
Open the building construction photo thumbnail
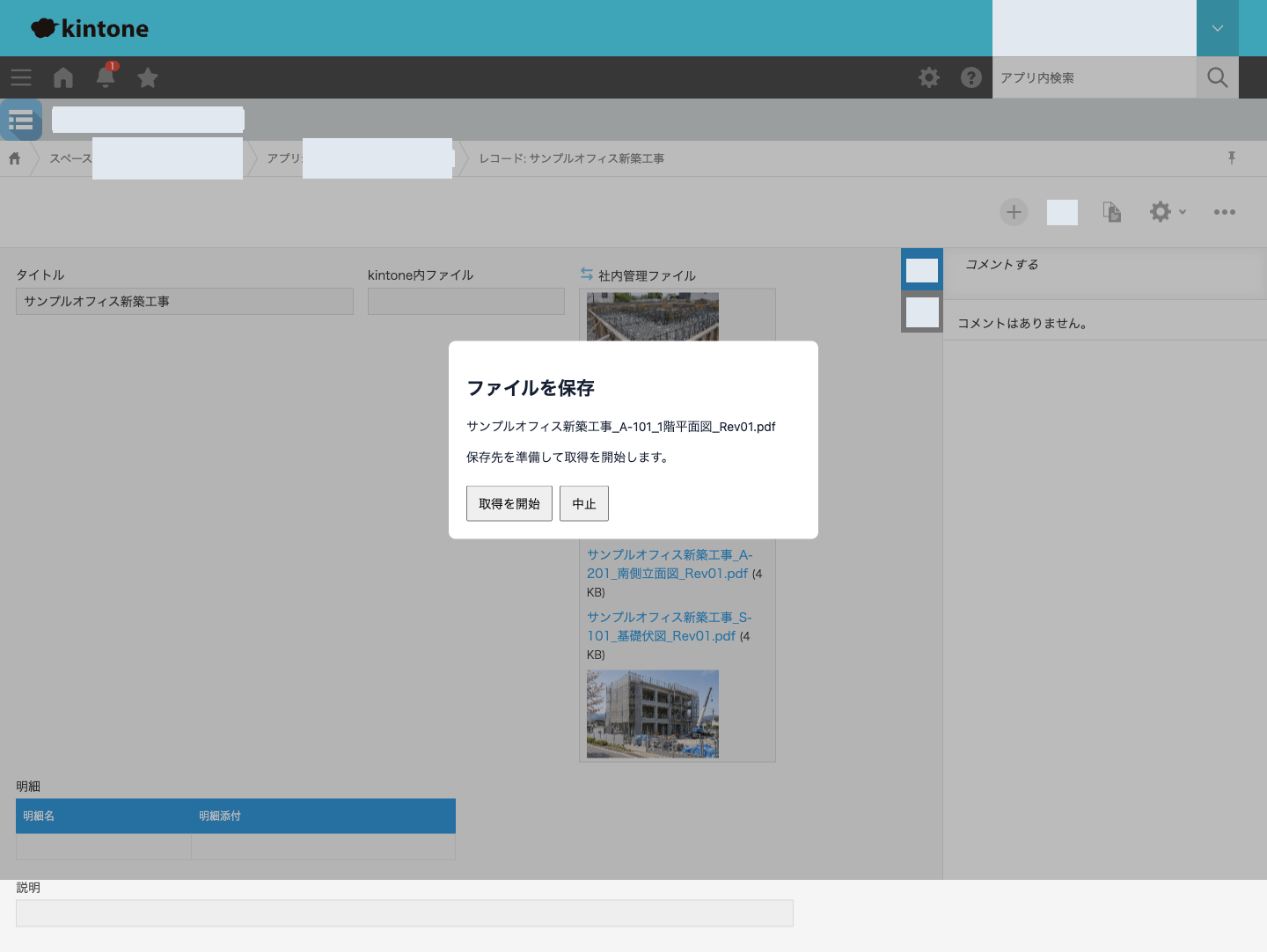[653, 714]
